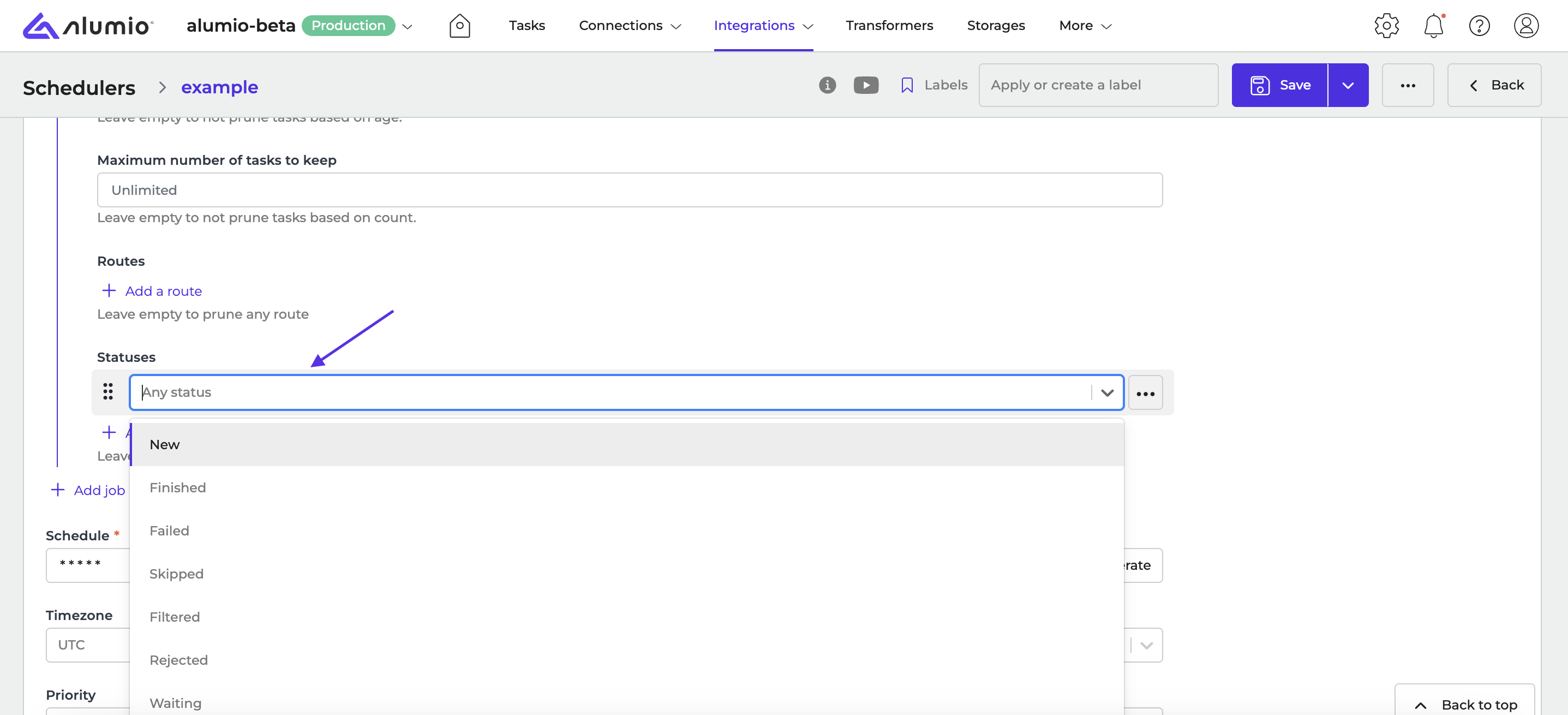Click the Back to top button
This screenshot has width=1568, height=715.
1464,704
